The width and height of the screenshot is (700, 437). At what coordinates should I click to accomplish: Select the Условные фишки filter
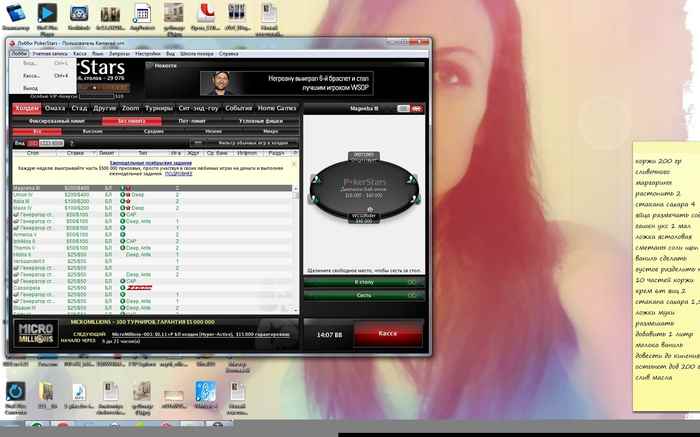[261, 121]
